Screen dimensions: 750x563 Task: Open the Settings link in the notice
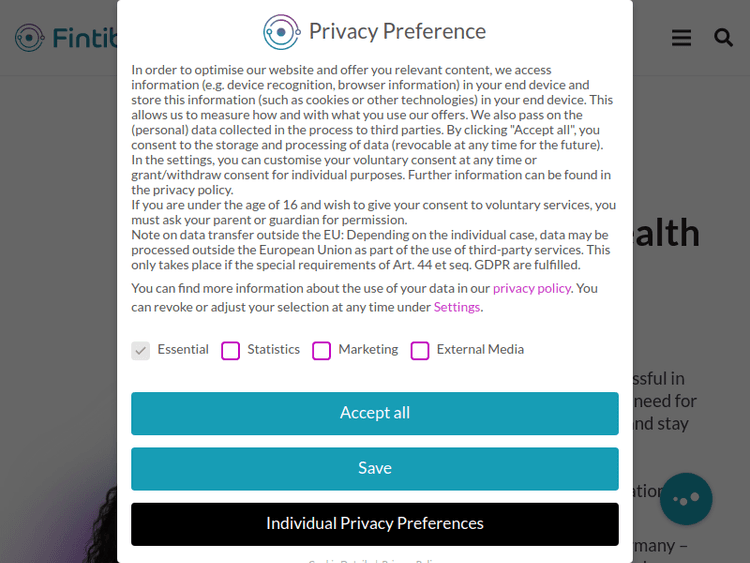tap(457, 307)
